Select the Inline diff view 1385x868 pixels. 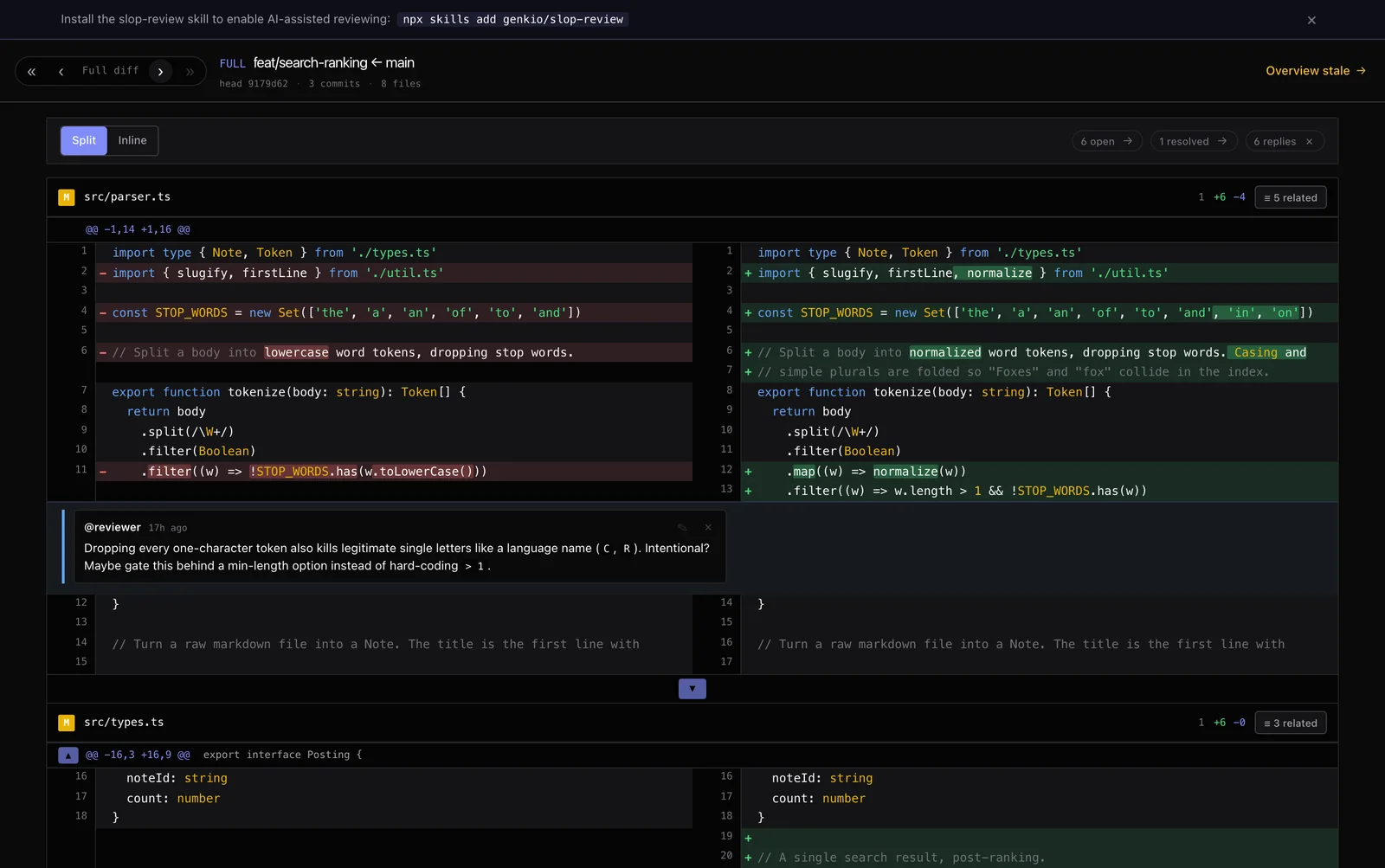132,140
